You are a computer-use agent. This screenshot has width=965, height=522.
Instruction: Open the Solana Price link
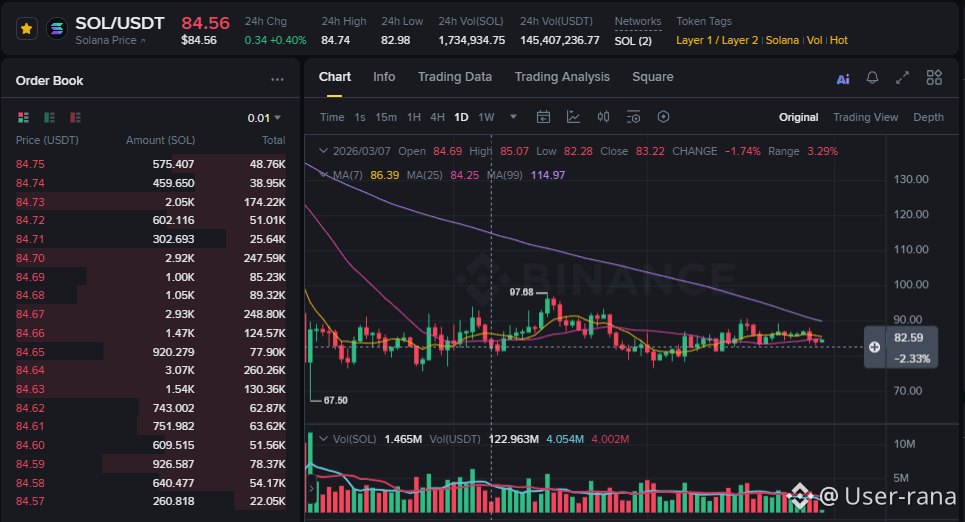point(110,41)
